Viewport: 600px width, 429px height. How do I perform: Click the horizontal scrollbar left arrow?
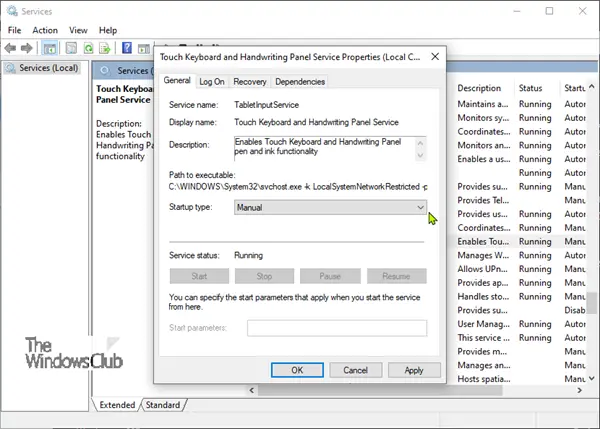click(251, 390)
